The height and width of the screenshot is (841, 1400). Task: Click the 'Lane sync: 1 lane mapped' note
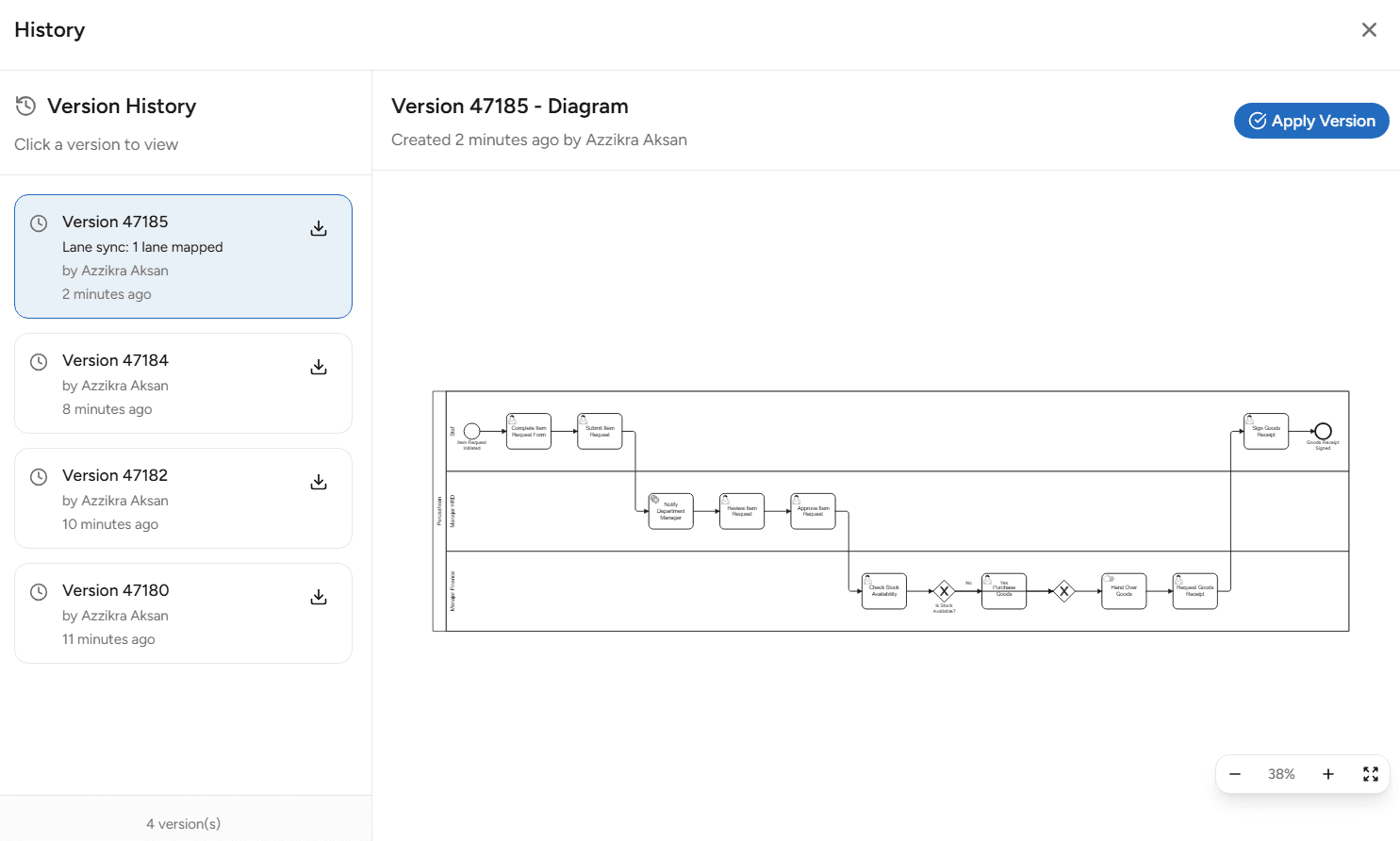(142, 247)
